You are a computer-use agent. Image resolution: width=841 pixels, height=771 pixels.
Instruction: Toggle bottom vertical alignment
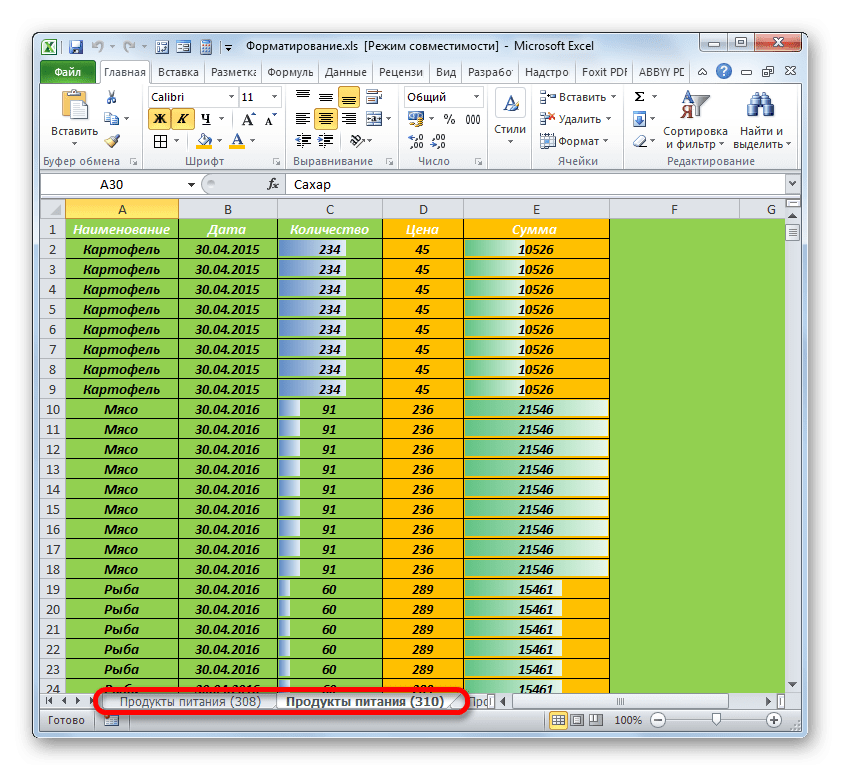[349, 97]
